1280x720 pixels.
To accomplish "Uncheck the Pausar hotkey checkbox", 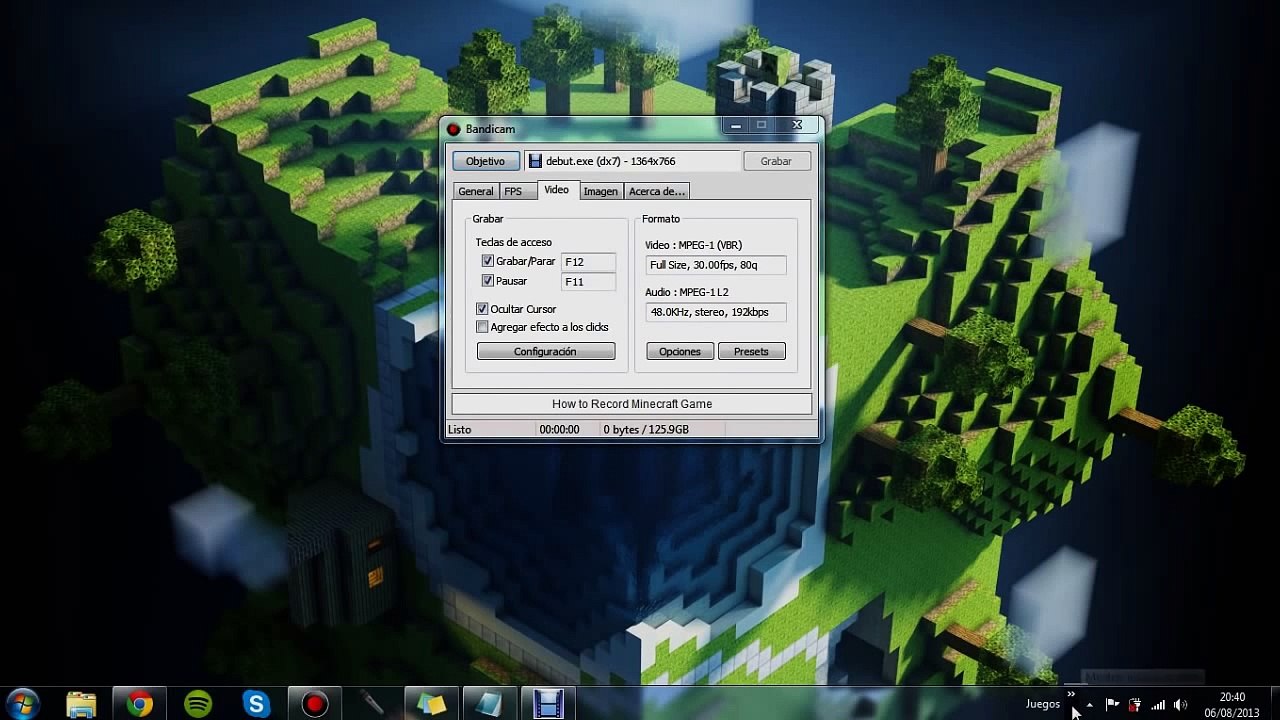I will tap(488, 281).
